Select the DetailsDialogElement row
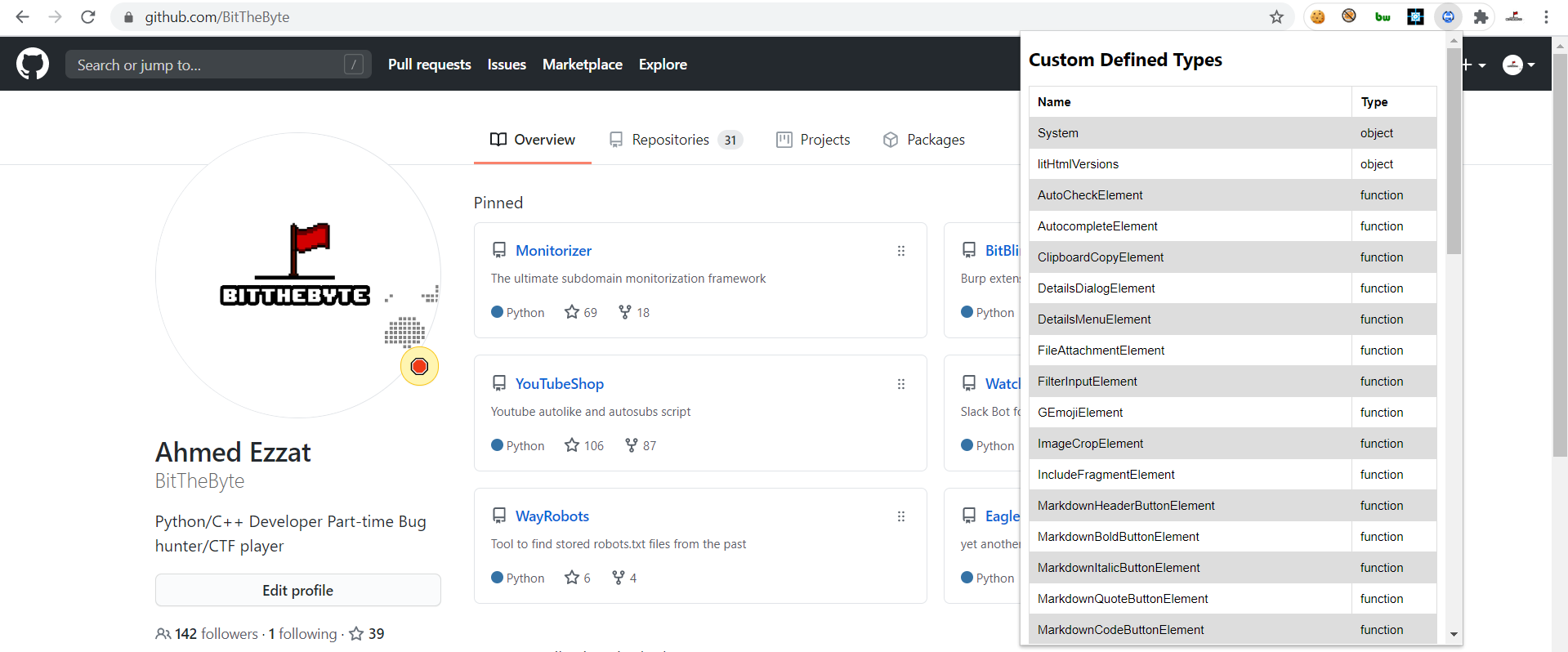 tap(1233, 288)
